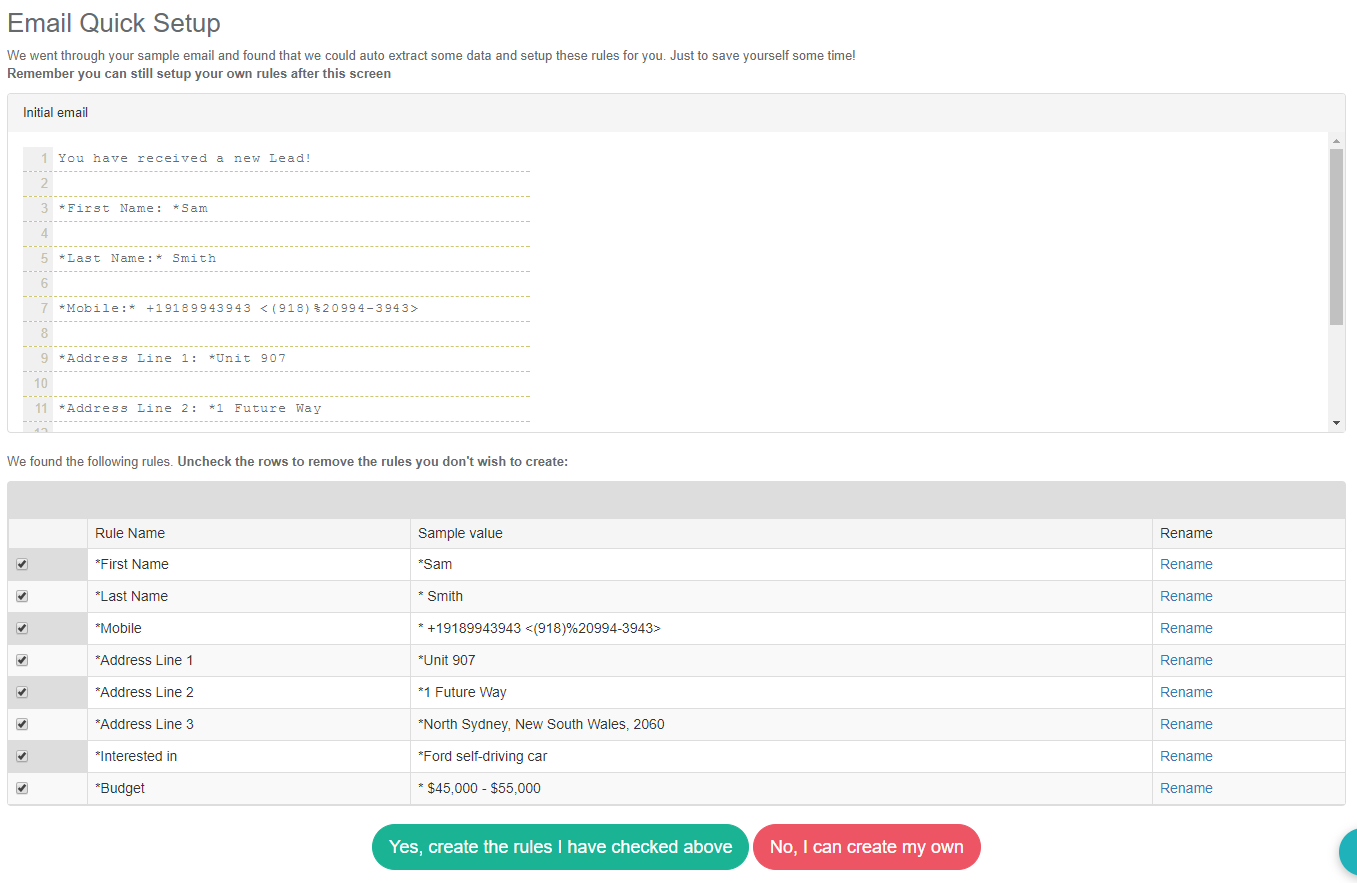Open the chat support widget
Viewport: 1357px width, 883px height.
1348,853
